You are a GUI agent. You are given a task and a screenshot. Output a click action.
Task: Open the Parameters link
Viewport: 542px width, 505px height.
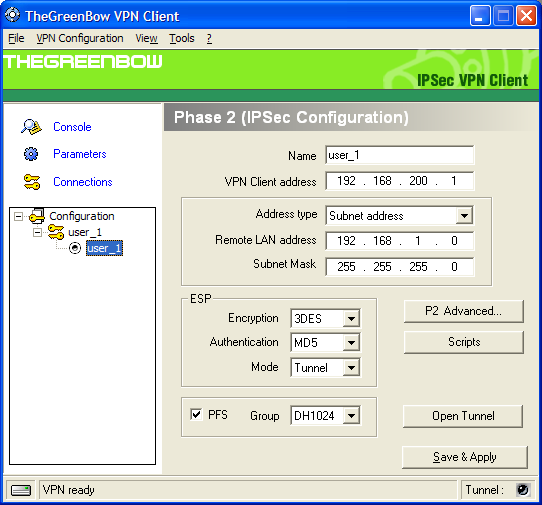pyautogui.click(x=80, y=154)
